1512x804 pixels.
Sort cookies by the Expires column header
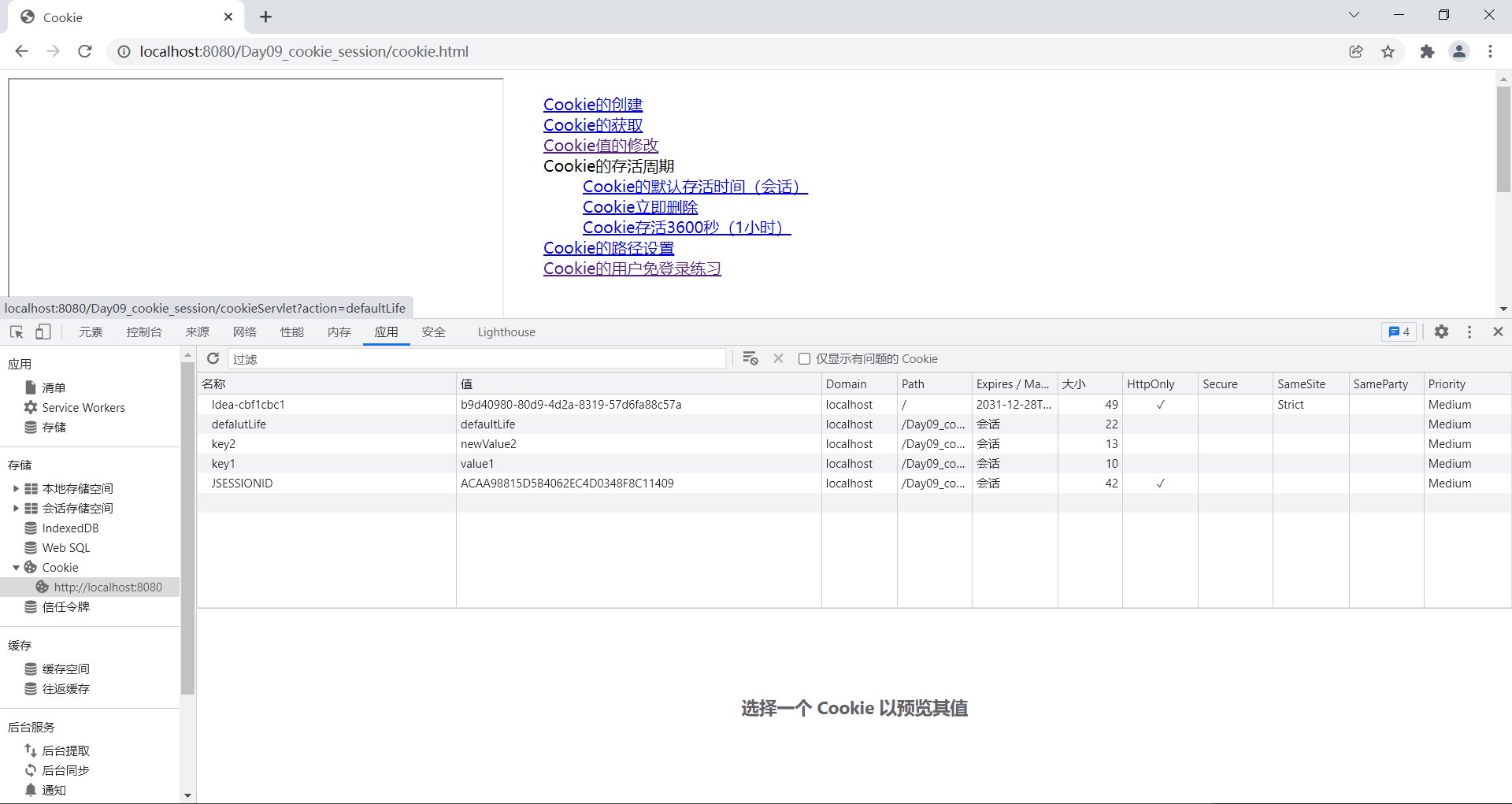click(x=1014, y=383)
